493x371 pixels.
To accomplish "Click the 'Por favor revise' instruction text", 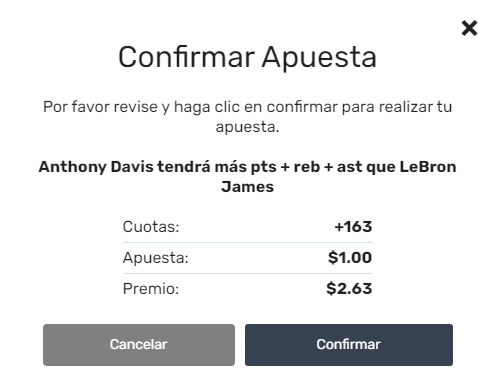I will [247, 117].
